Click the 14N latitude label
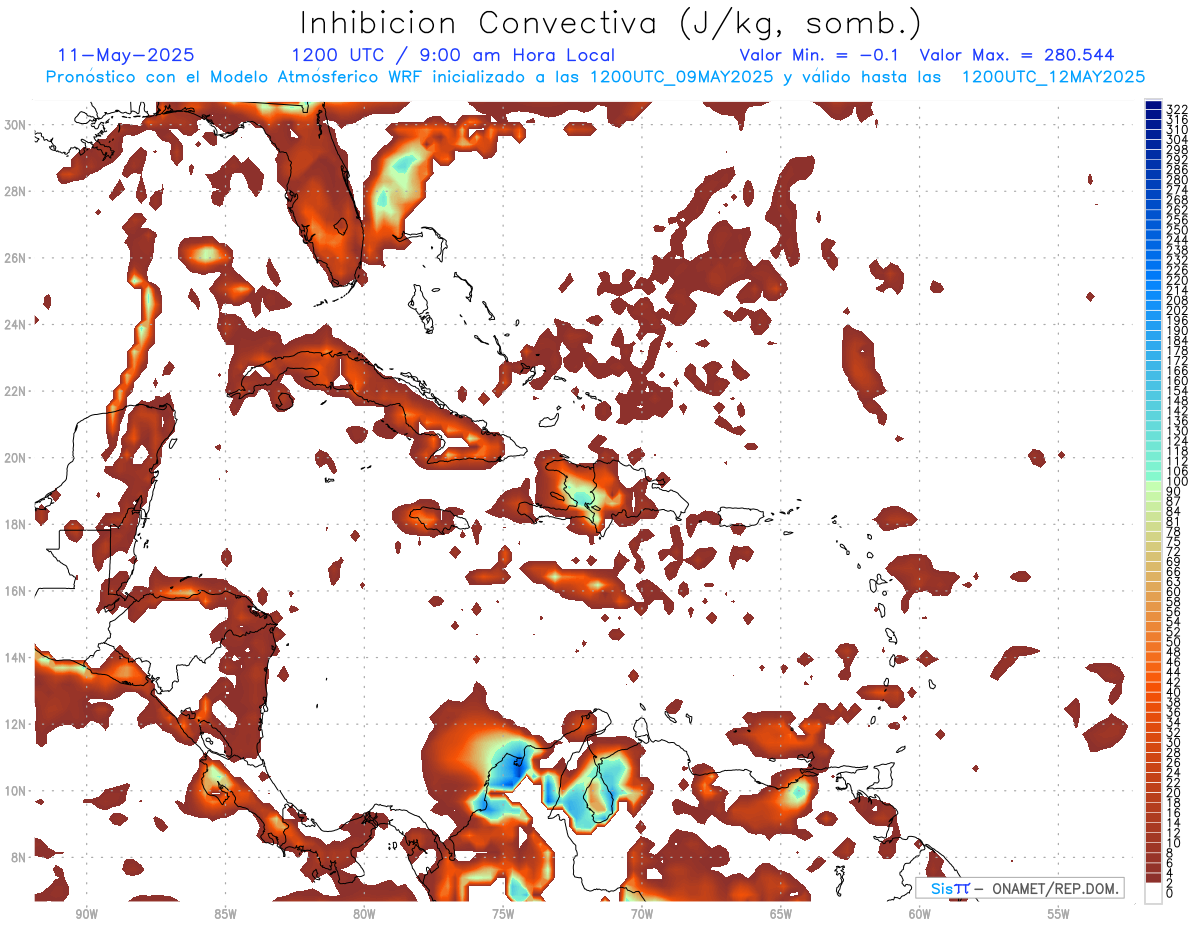The image size is (1200, 927). [17, 657]
